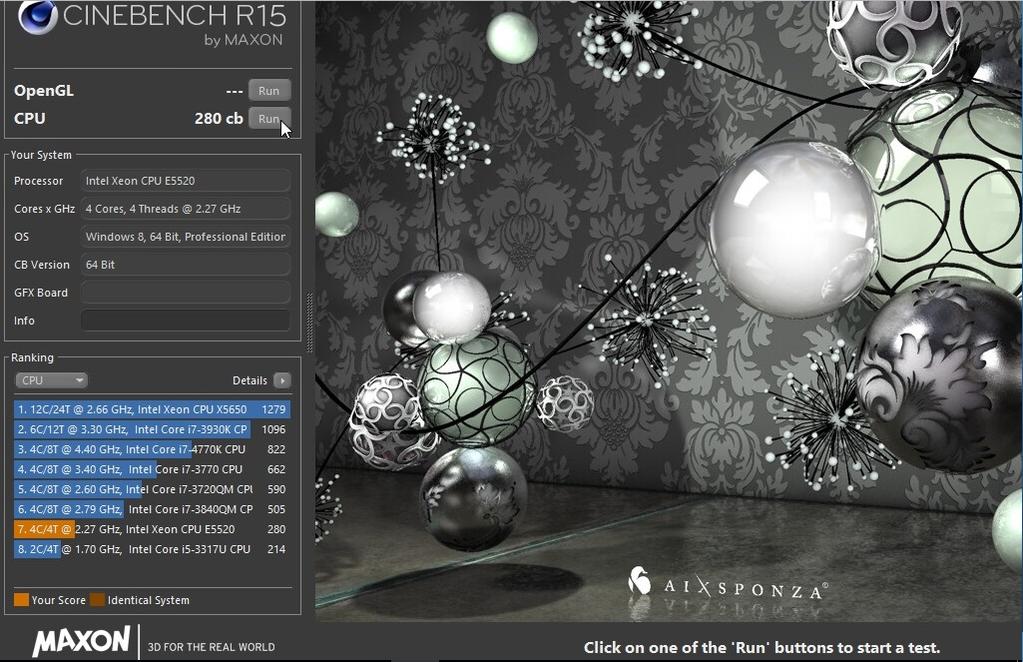Click the 280 cb CPU score
This screenshot has height=662, width=1023.
click(219, 119)
